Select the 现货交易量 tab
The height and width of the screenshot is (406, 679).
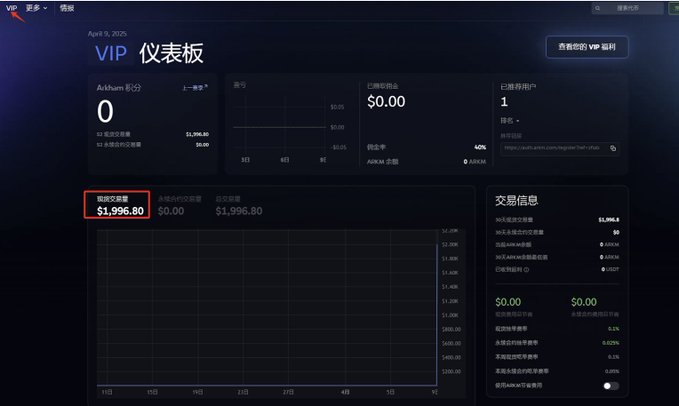tap(117, 205)
